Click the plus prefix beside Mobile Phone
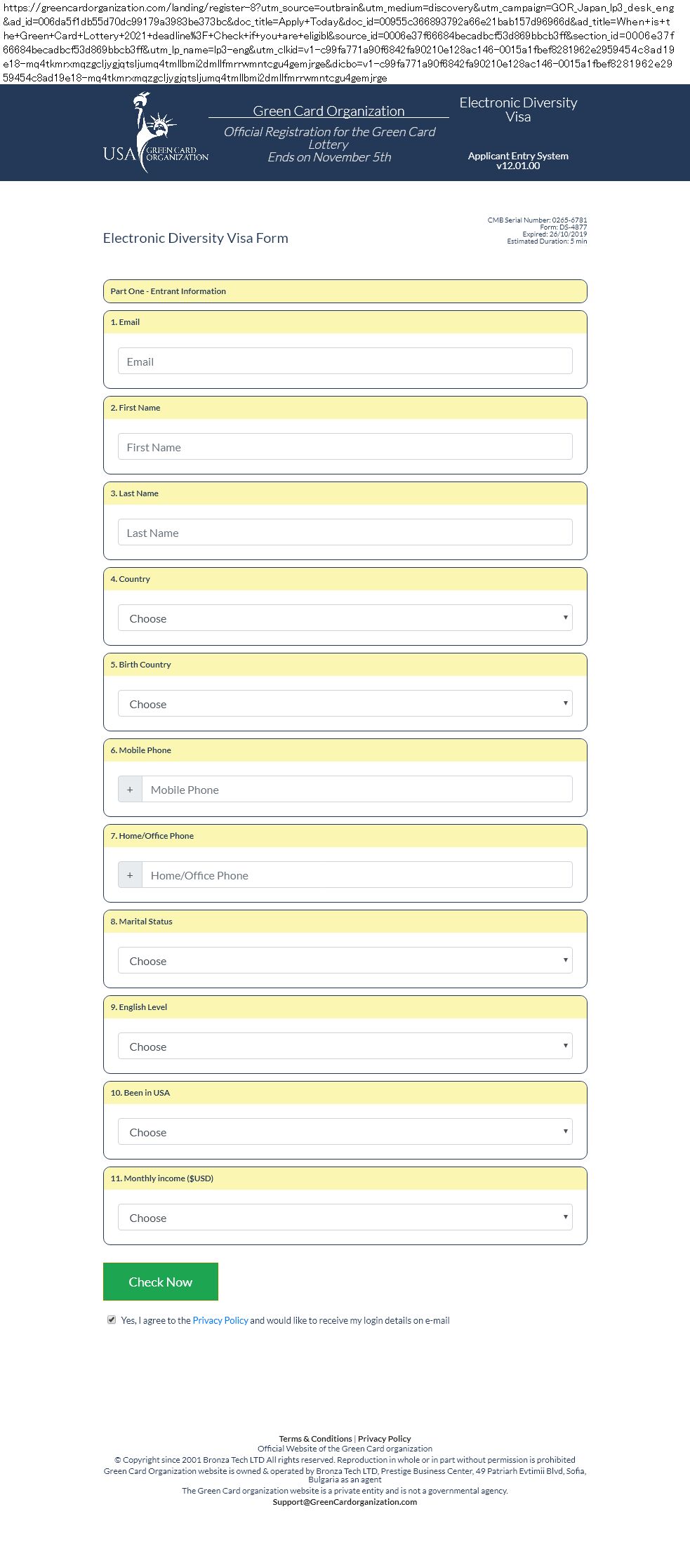The image size is (690, 1568). click(x=130, y=789)
